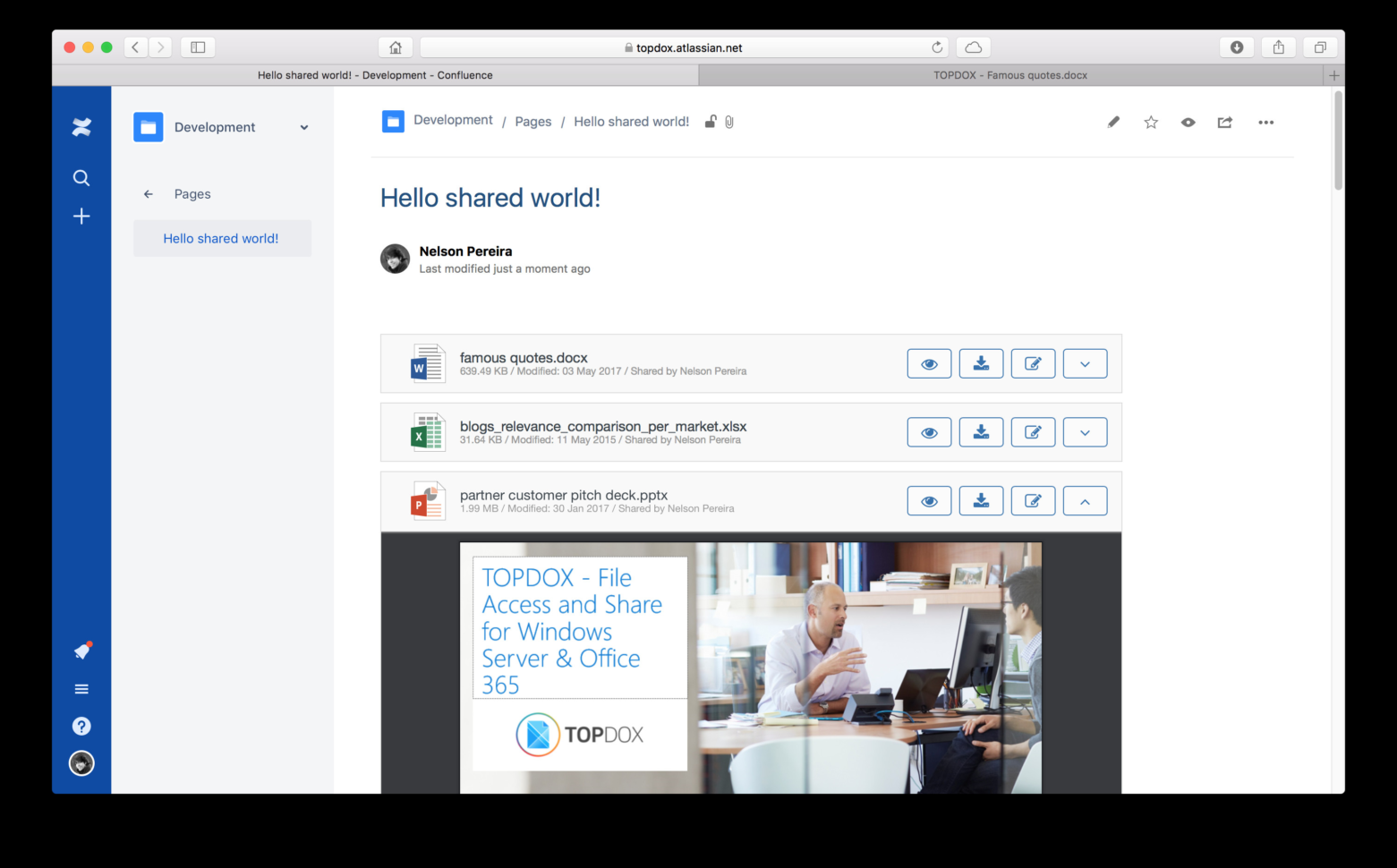This screenshot has width=1397, height=868.
Task: Click the Development breadcrumb link
Action: click(453, 120)
